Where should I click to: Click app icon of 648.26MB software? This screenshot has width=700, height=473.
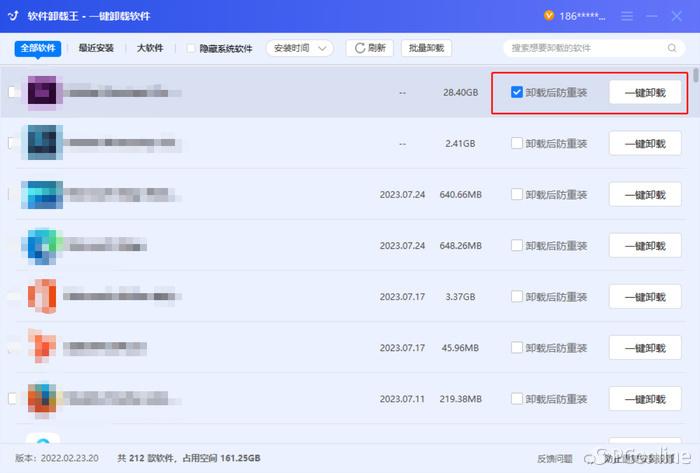(x=42, y=245)
